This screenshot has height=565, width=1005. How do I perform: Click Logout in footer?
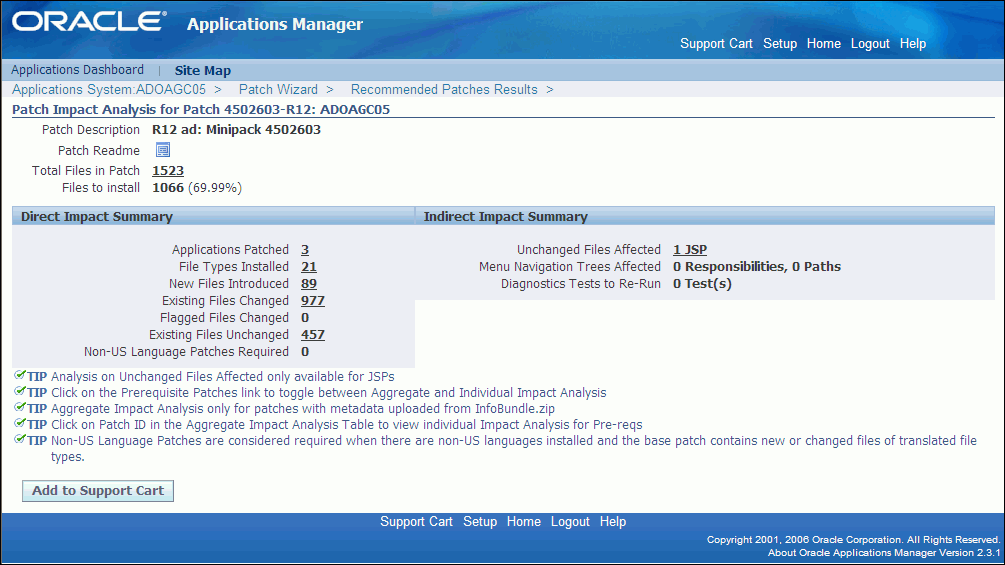click(570, 521)
